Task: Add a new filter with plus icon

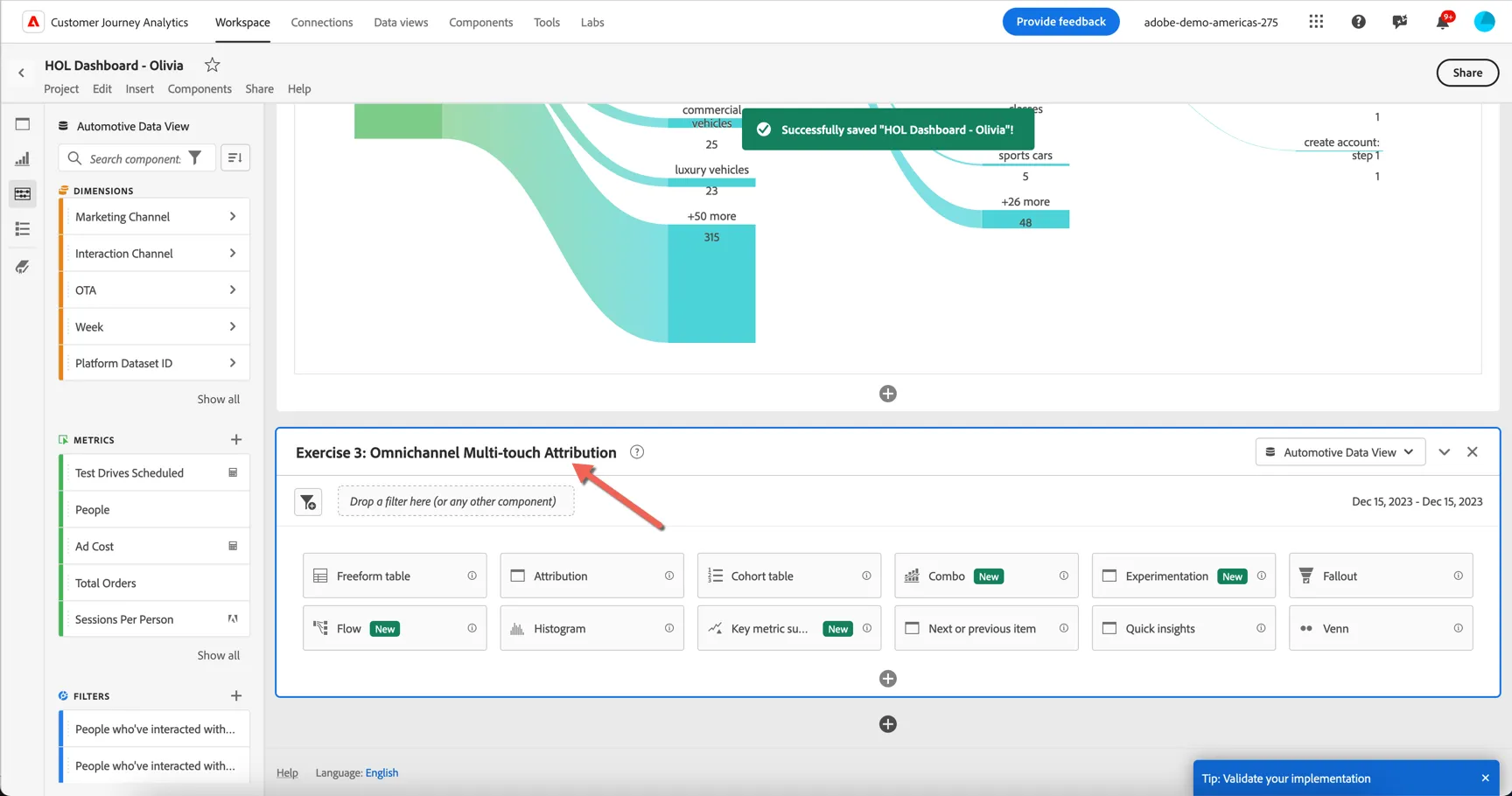Action: click(x=236, y=696)
